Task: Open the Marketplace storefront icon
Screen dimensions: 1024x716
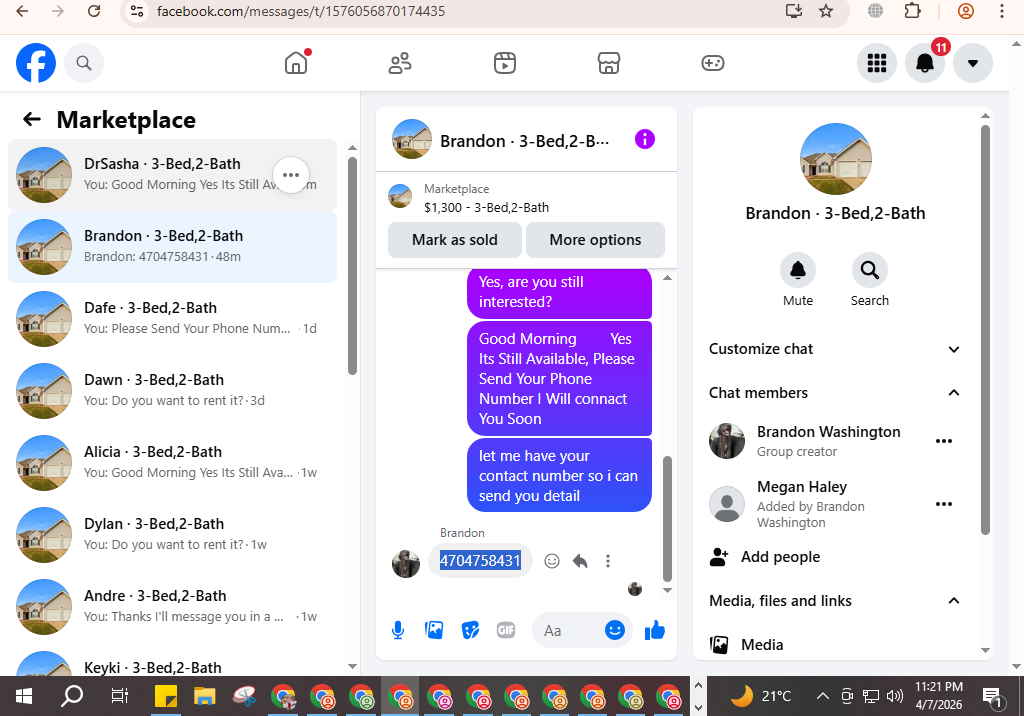Action: coord(609,63)
